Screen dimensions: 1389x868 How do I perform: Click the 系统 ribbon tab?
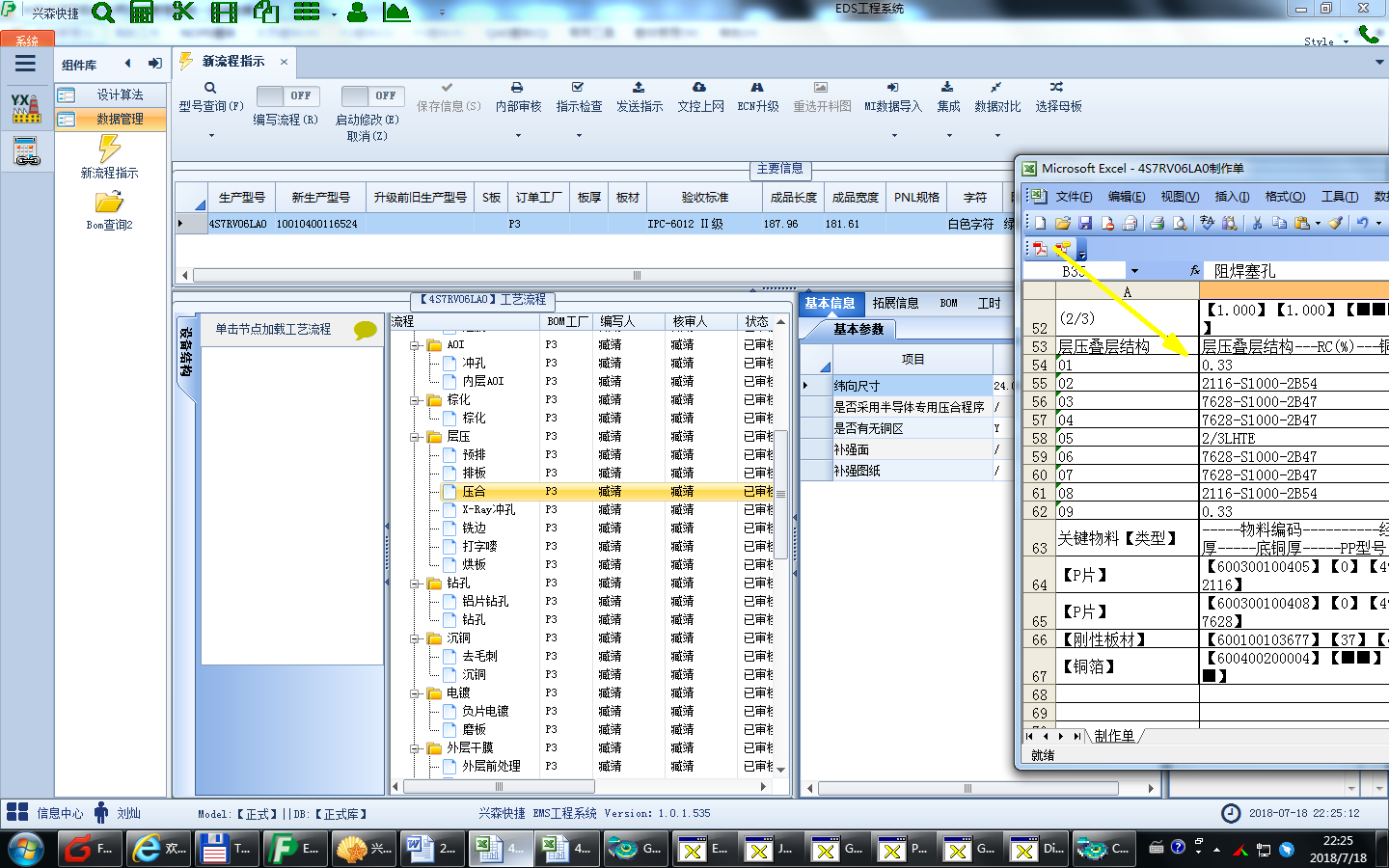point(27,40)
